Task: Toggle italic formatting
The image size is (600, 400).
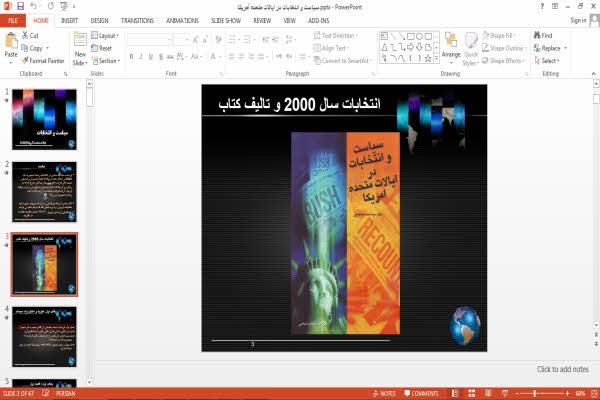Action: (x=141, y=57)
